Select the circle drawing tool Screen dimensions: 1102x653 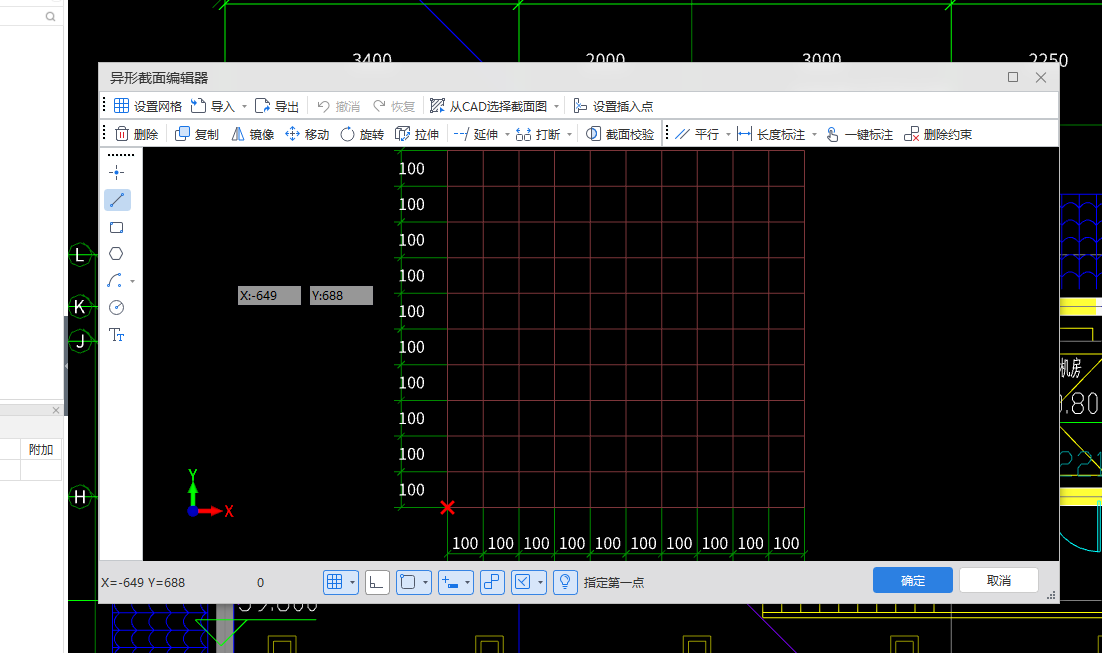coord(117,307)
